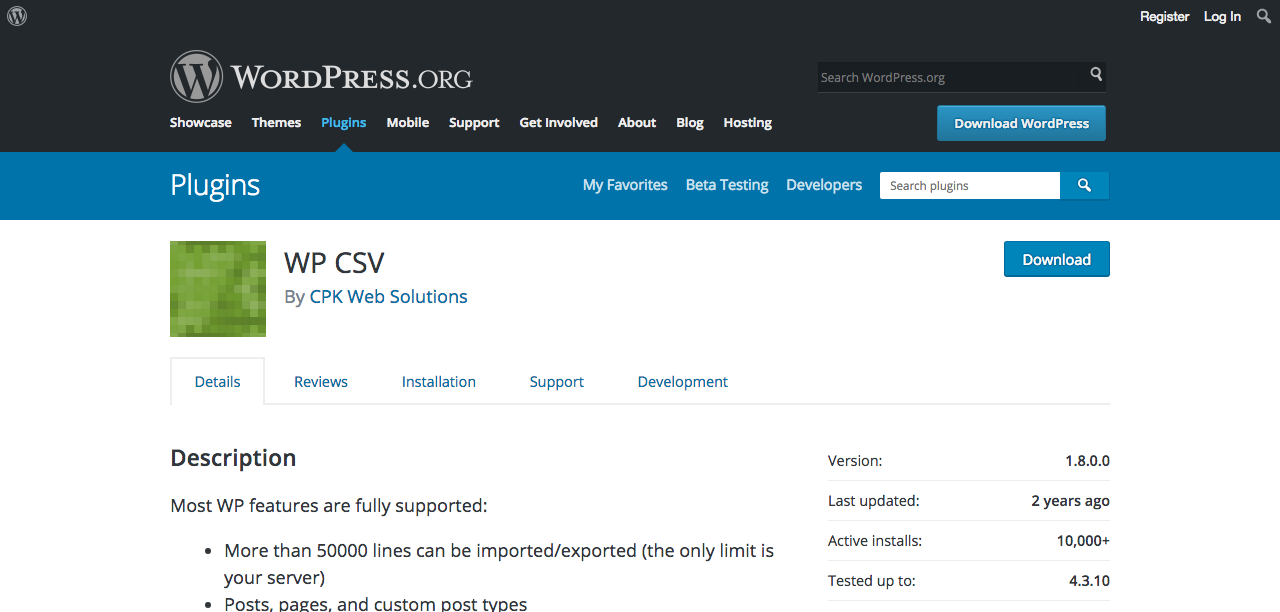Click the 'Last updated:' label
Image resolution: width=1280 pixels, height=612 pixels.
(874, 501)
